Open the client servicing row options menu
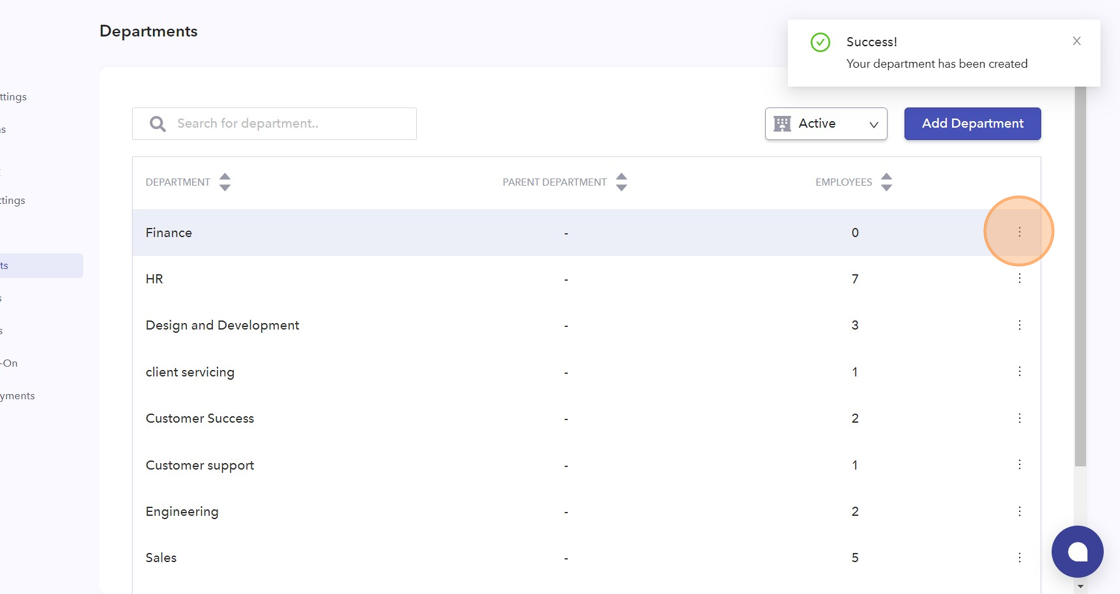This screenshot has height=594, width=1120. click(1019, 372)
